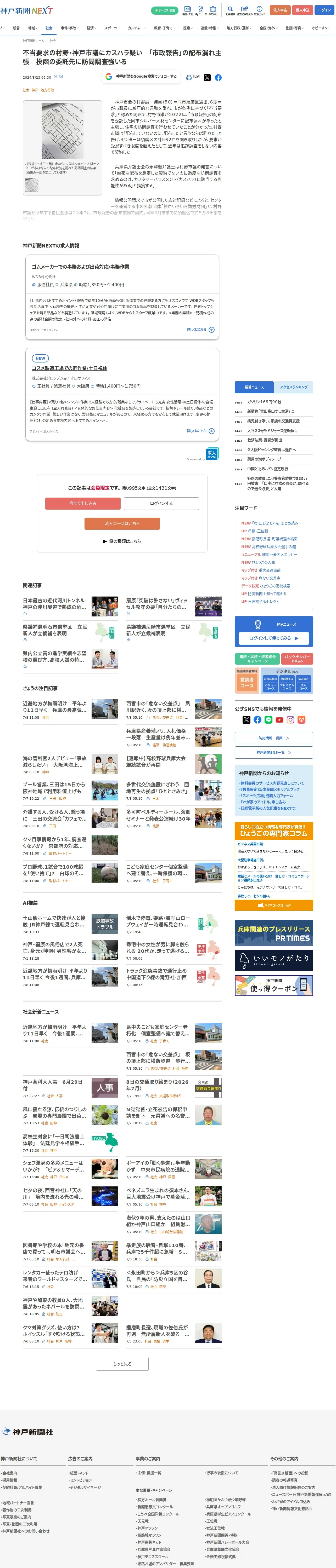Click ログインして使ってみる in Myニュース box

[274, 638]
